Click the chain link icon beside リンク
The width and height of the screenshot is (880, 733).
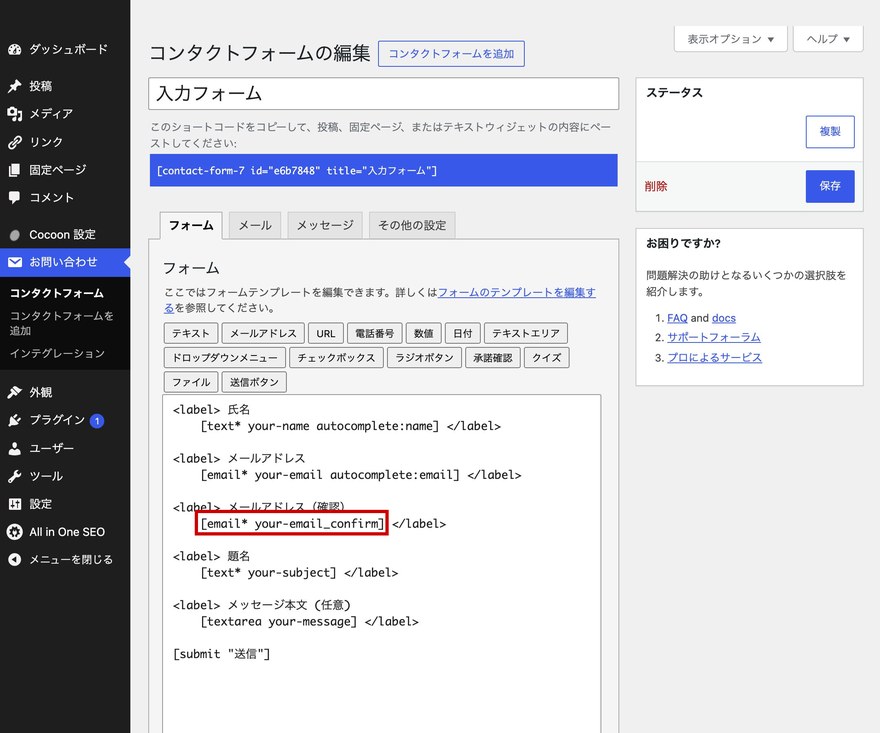tap(15, 142)
